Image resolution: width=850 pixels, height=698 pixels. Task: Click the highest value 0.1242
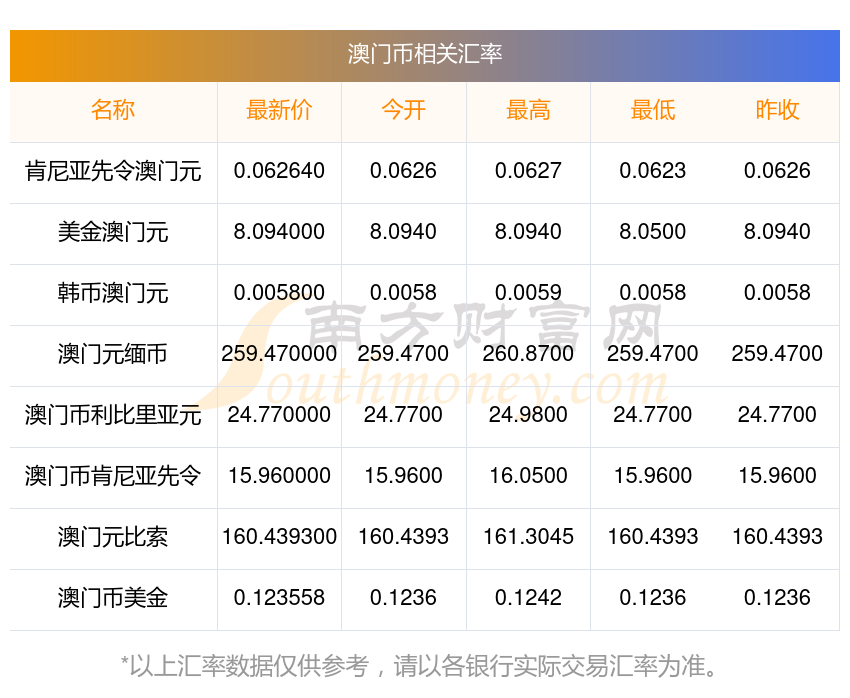(x=528, y=598)
